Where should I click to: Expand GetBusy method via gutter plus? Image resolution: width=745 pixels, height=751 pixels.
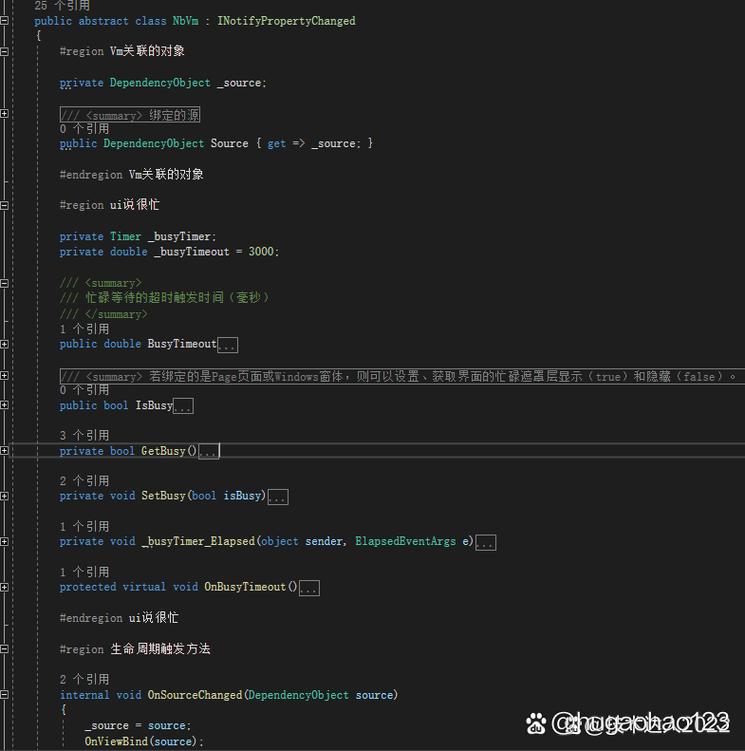(x=4, y=451)
